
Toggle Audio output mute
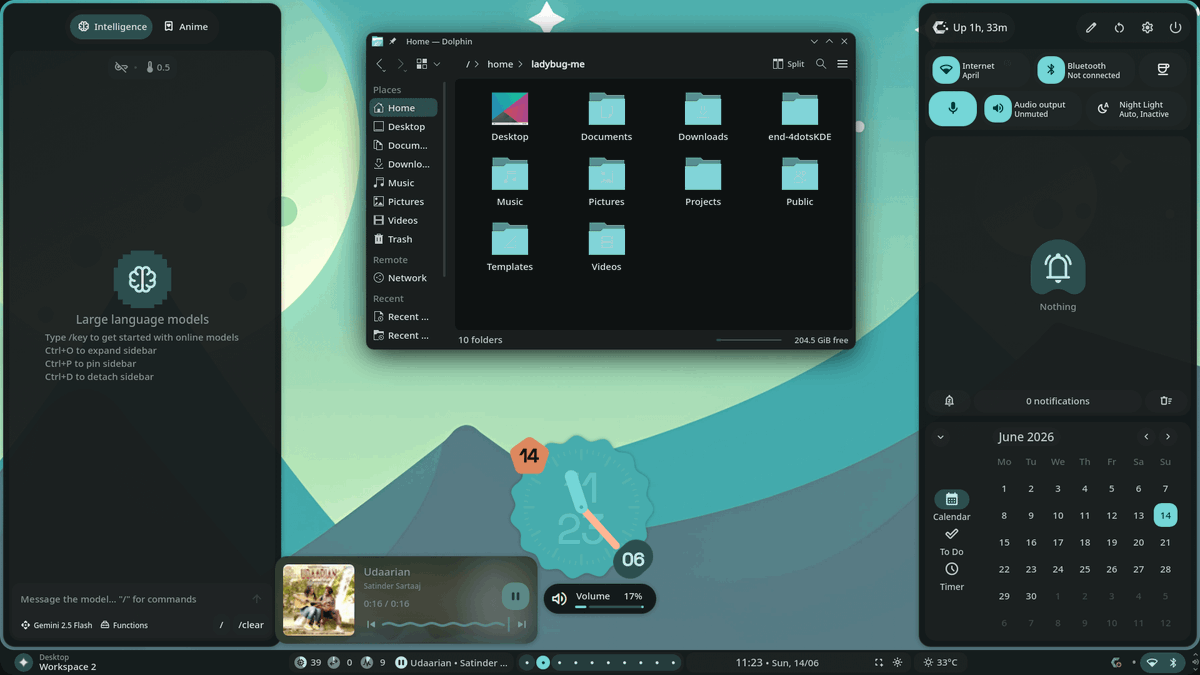point(998,109)
